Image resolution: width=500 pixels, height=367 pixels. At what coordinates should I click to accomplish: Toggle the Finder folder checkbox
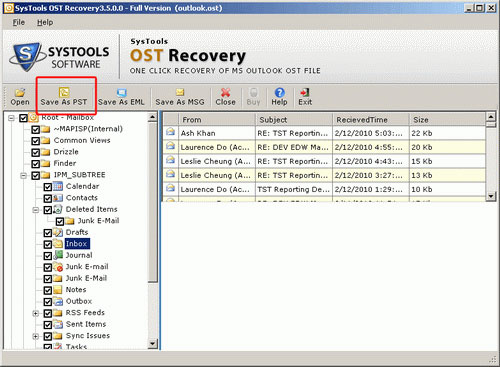36,164
